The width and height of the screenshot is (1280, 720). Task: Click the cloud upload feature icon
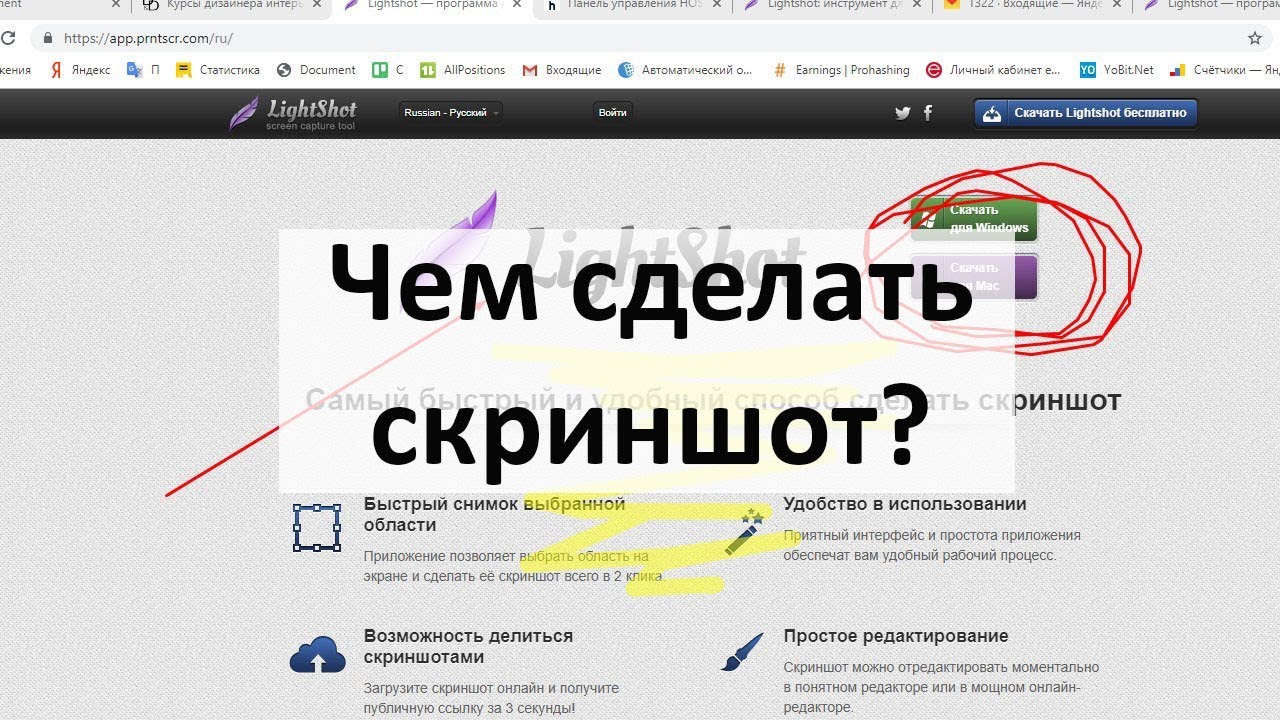point(317,655)
